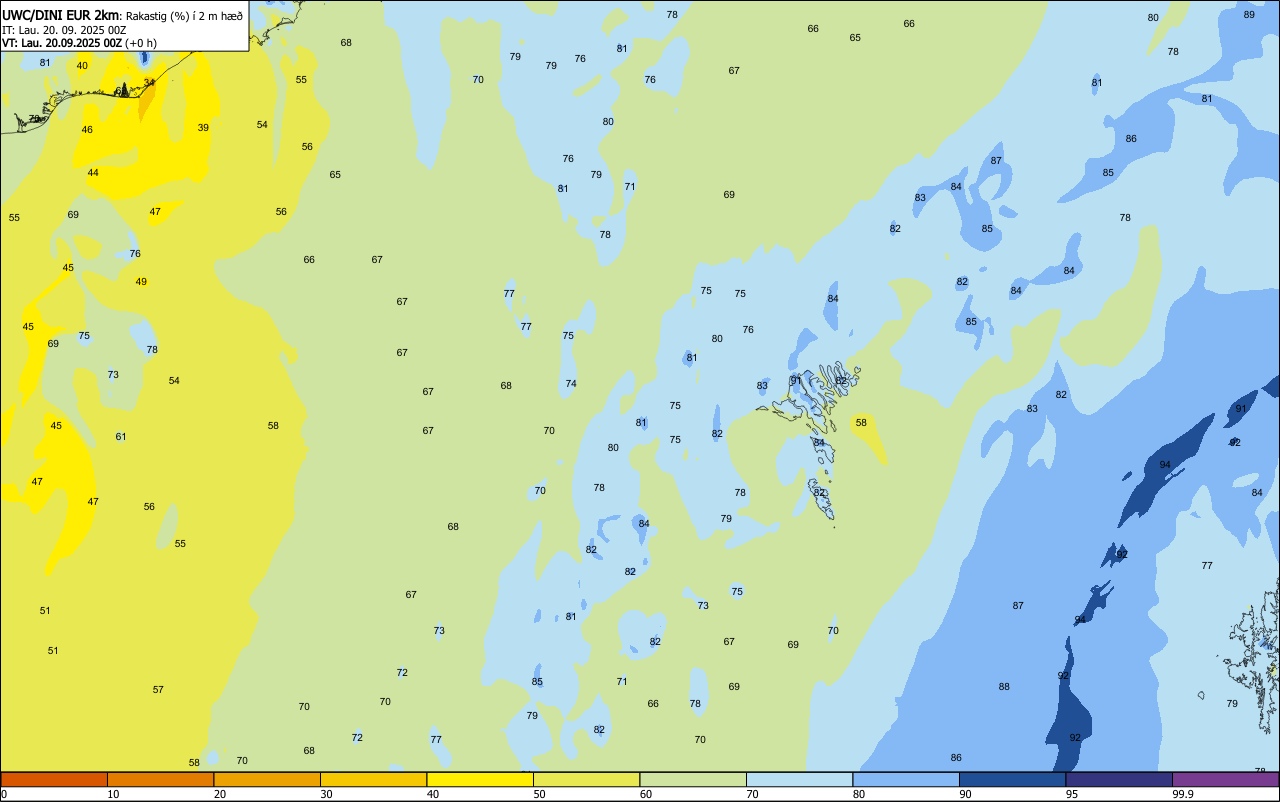Click the 'Rakastig (%) í 2 m hæð' label
Screen dimensions: 1280x802
point(184,16)
